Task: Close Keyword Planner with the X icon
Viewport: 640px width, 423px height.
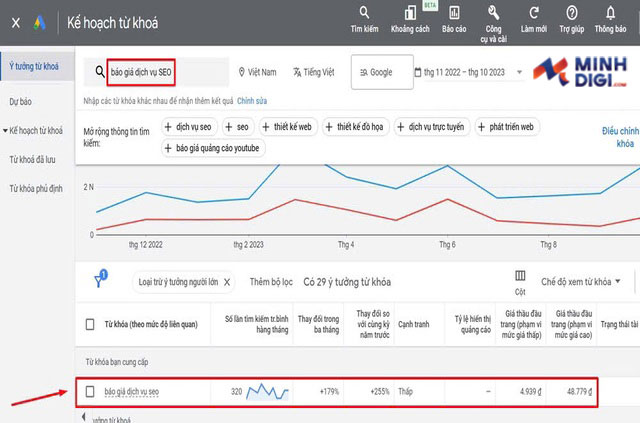Action: pos(15,22)
